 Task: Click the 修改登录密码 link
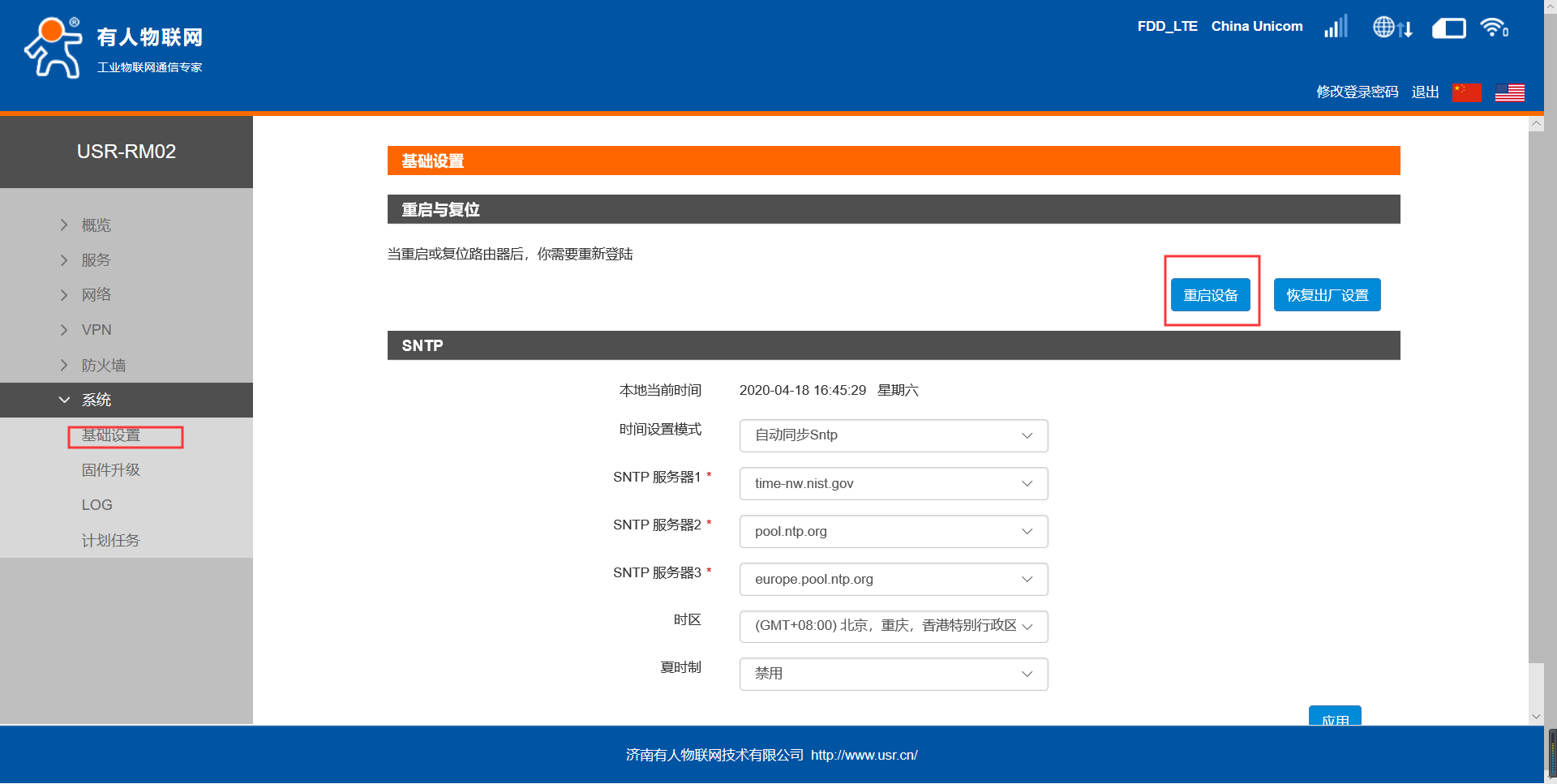click(1357, 92)
